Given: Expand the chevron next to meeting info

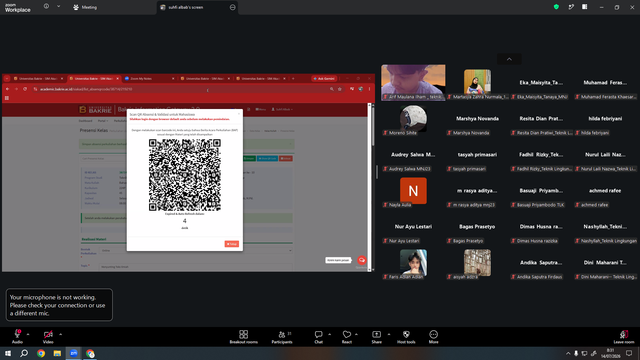Looking at the screenshot, I should click(58, 7).
